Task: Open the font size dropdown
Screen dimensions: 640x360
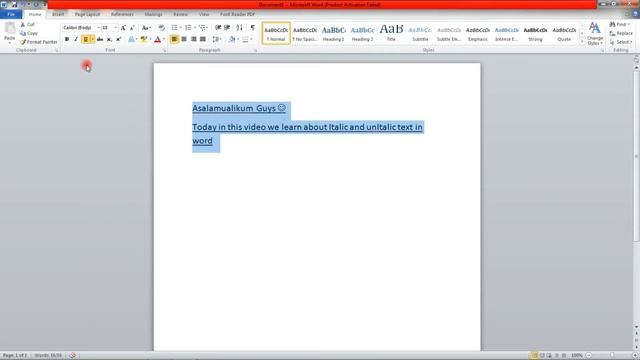Action: [x=116, y=28]
